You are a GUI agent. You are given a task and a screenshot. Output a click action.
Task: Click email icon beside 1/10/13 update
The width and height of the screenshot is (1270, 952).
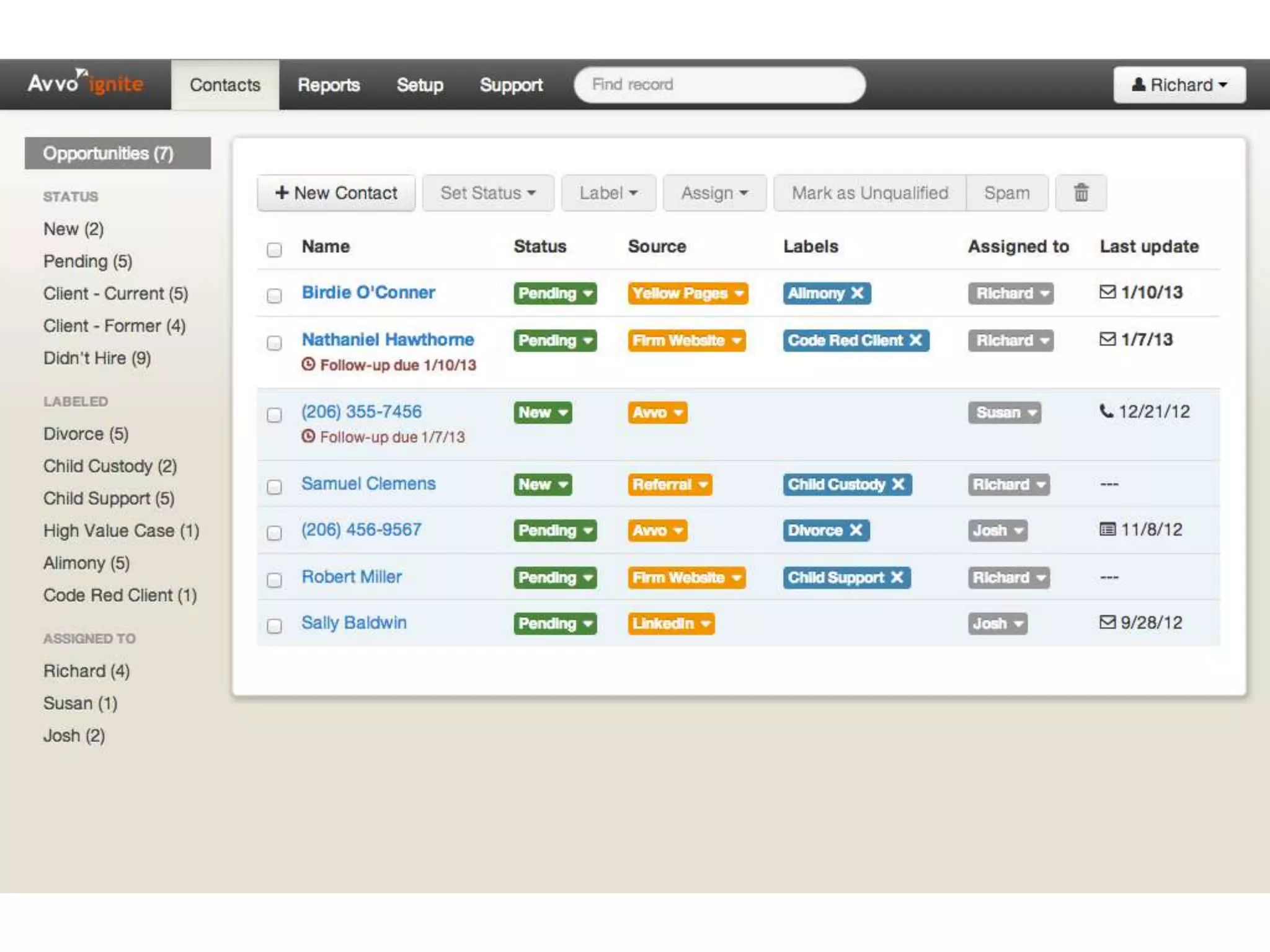click(1108, 291)
